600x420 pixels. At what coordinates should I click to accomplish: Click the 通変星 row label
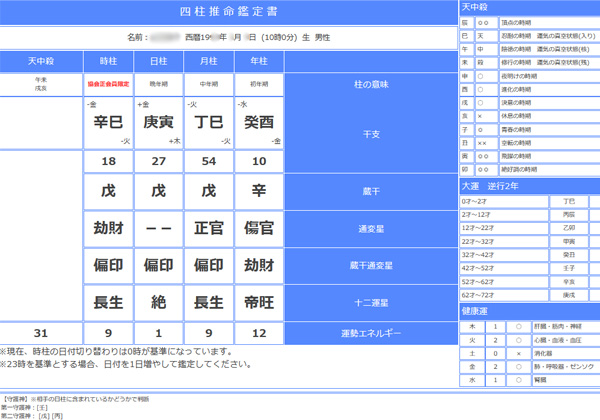pos(371,229)
